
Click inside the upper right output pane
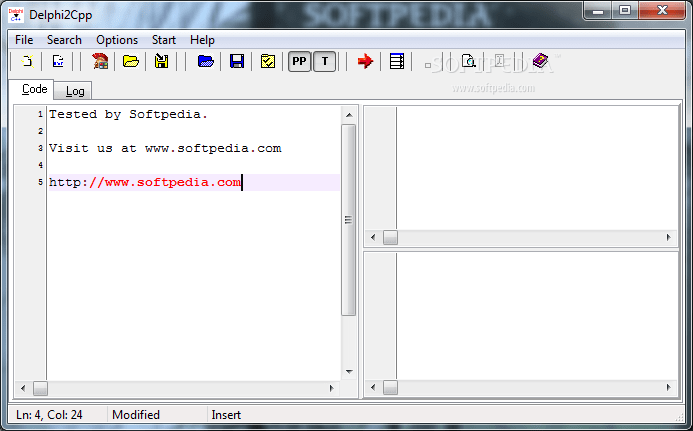pos(537,168)
